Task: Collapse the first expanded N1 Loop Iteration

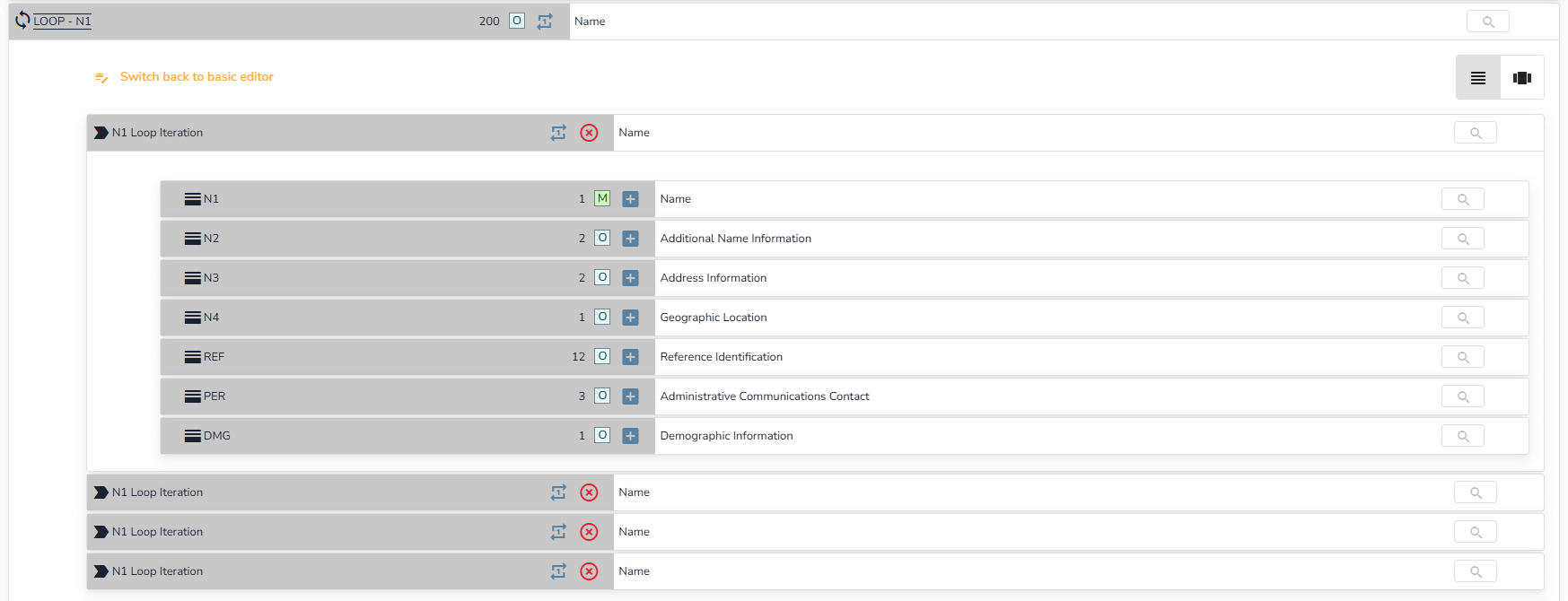Action: click(101, 133)
